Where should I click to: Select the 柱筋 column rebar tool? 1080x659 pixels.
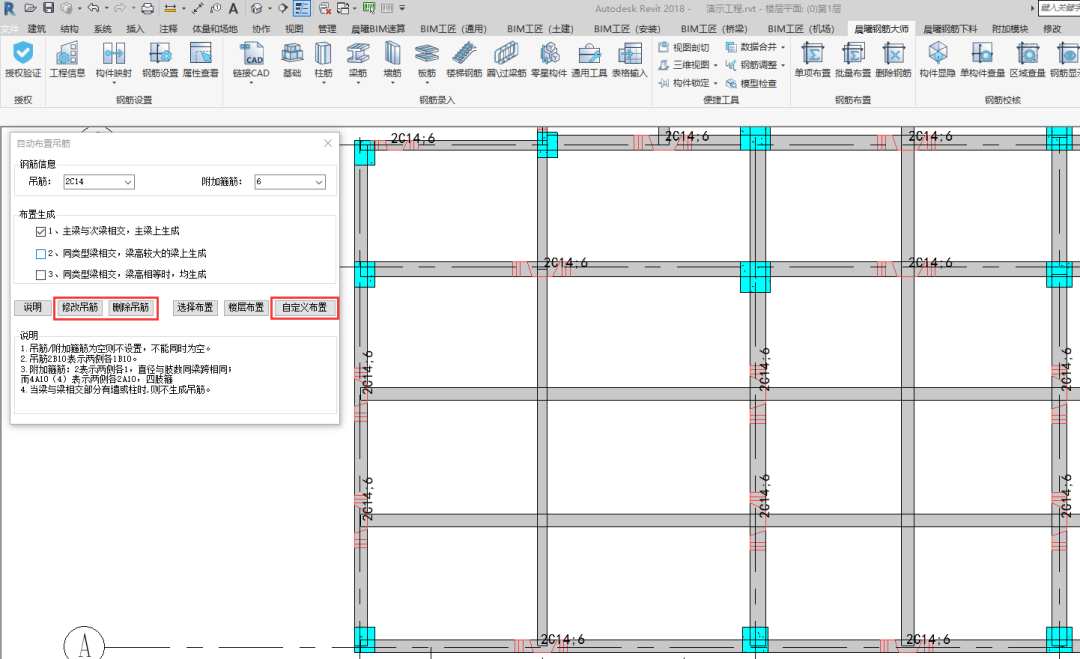[x=323, y=53]
